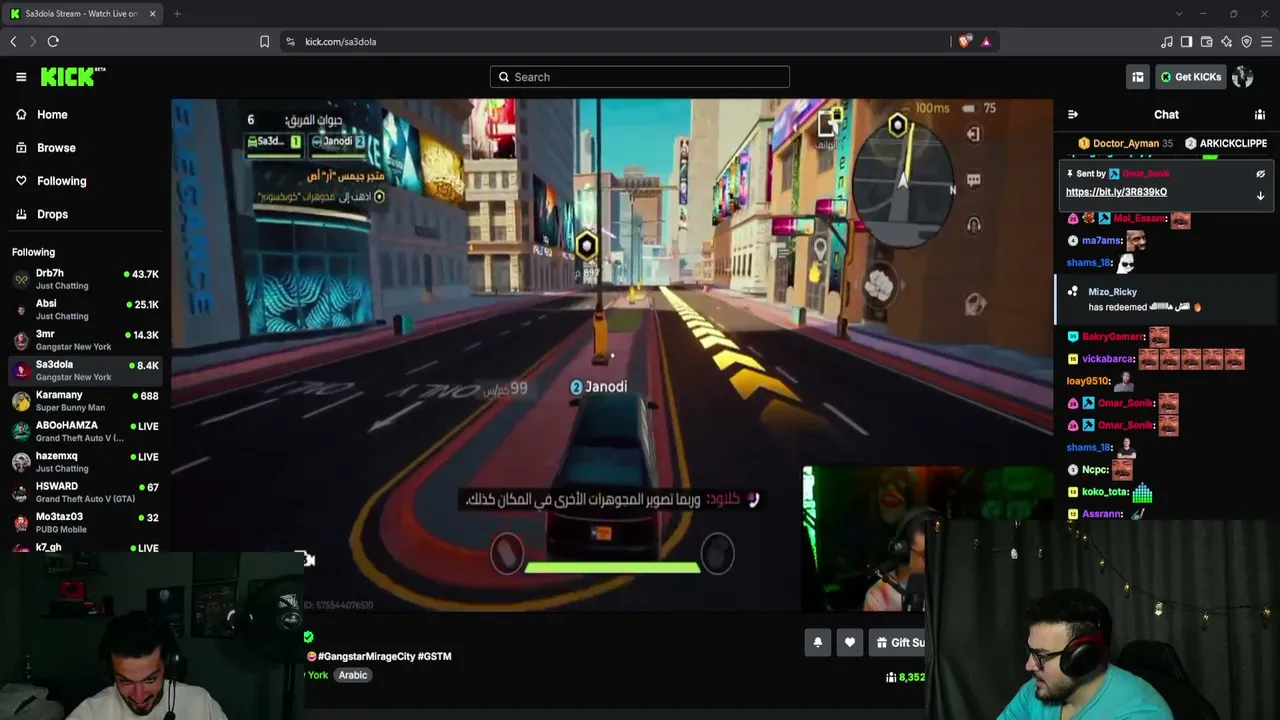Open the Brave Wallet icon

[1207, 41]
